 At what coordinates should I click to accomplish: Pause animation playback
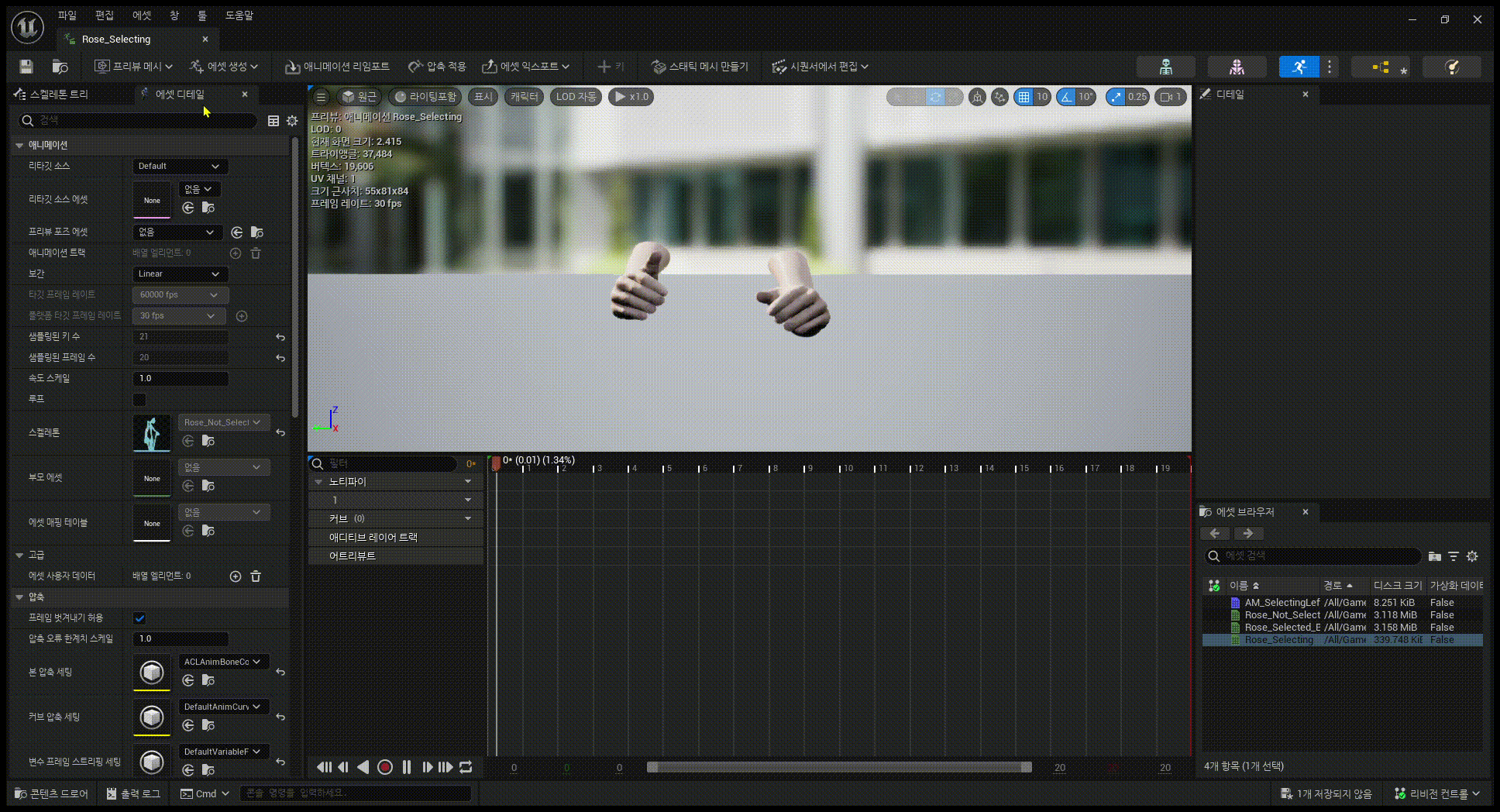[407, 767]
